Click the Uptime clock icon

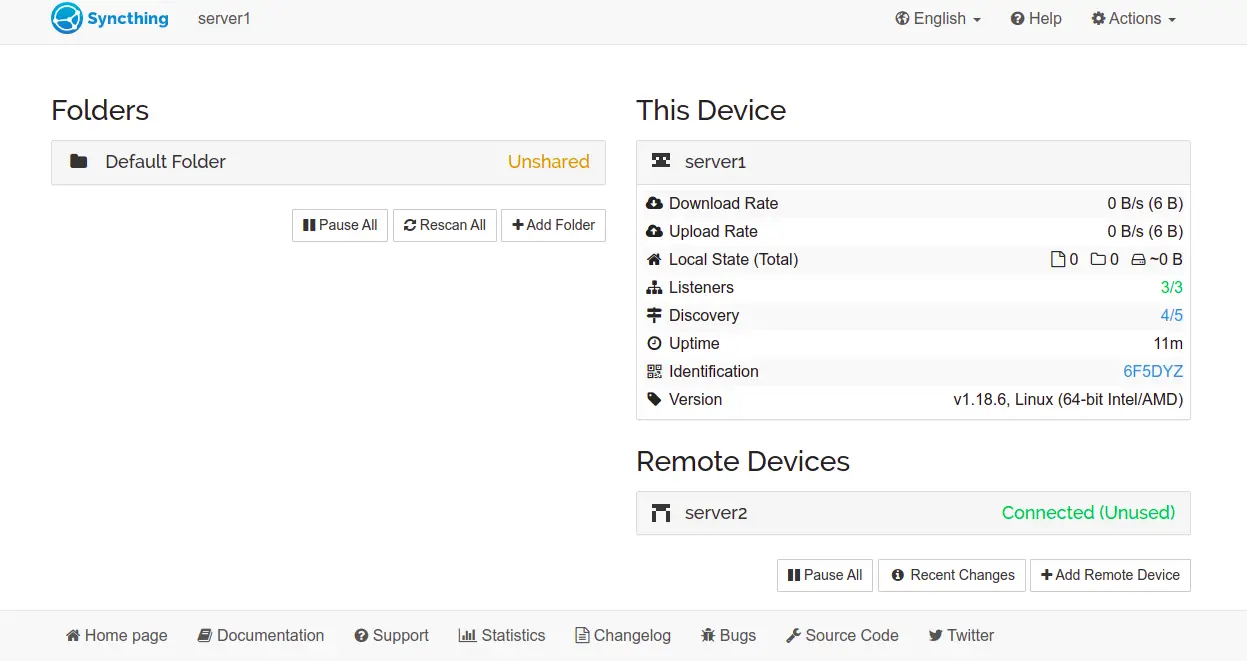click(655, 343)
